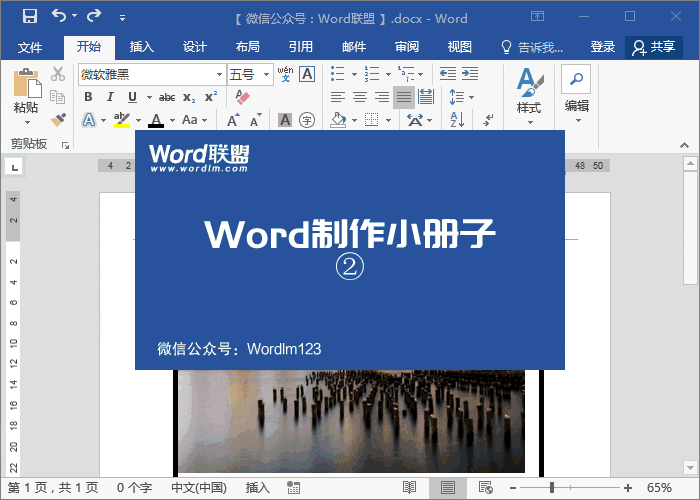Screen dimensions: 700x500
Task: Undo the last action
Action: [x=59, y=16]
